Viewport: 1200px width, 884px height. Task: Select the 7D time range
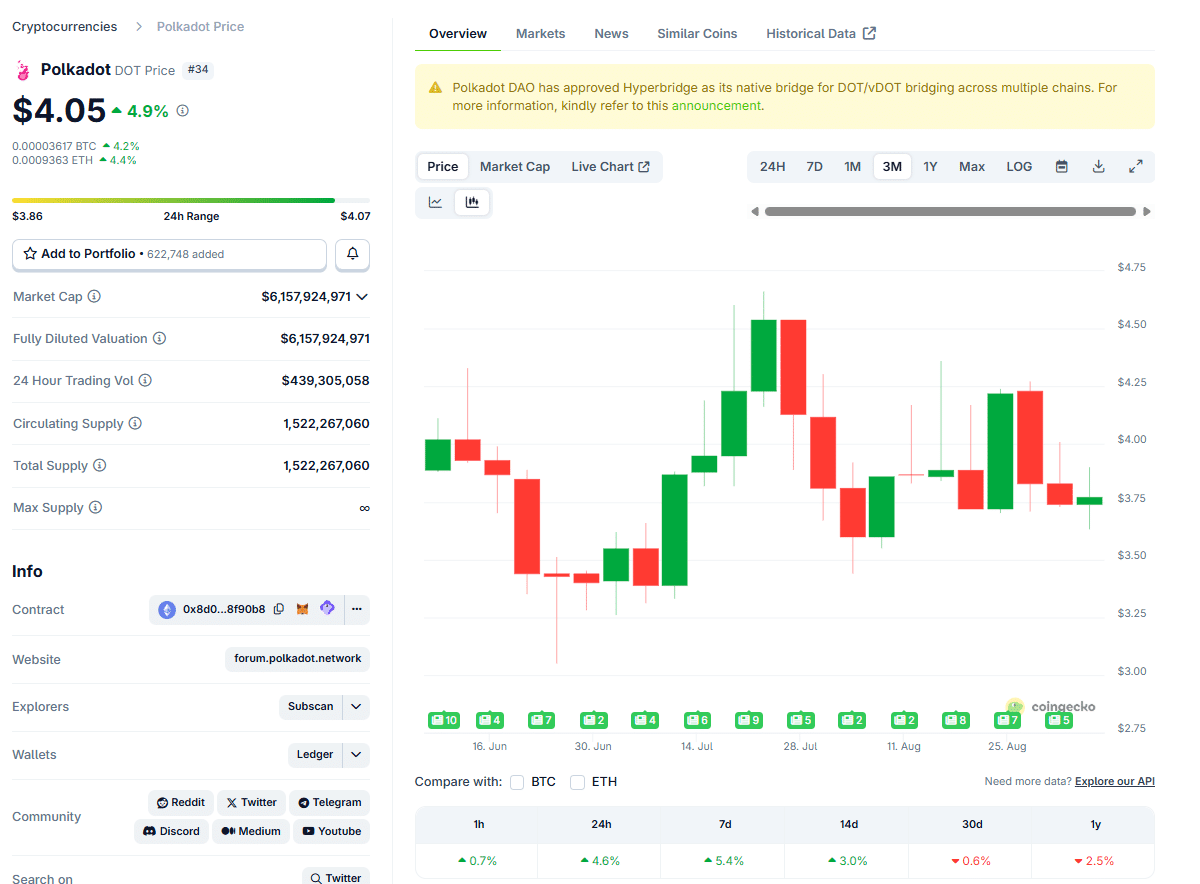point(814,167)
